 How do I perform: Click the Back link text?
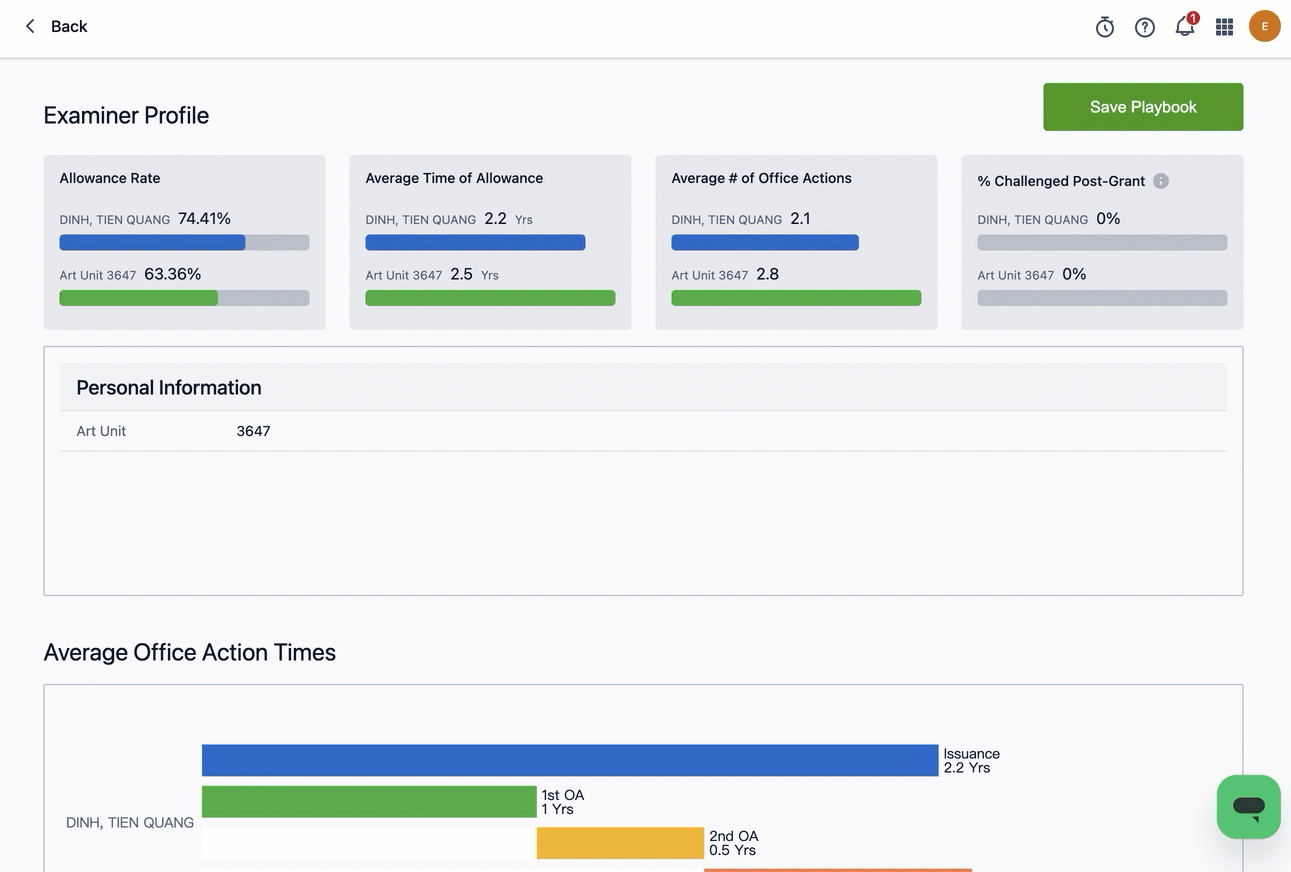coord(69,26)
